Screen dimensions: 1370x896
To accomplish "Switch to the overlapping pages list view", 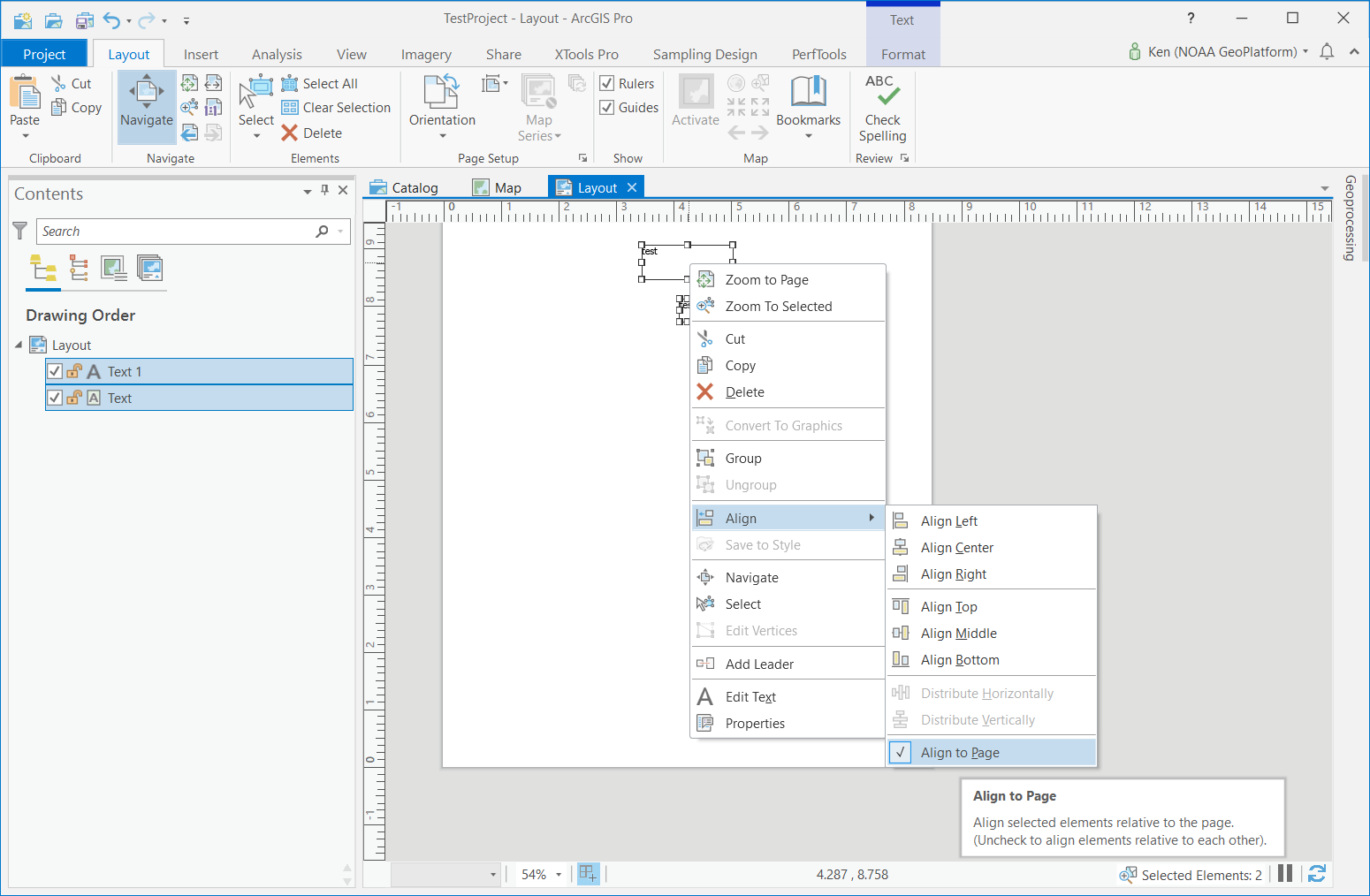I will (x=149, y=268).
